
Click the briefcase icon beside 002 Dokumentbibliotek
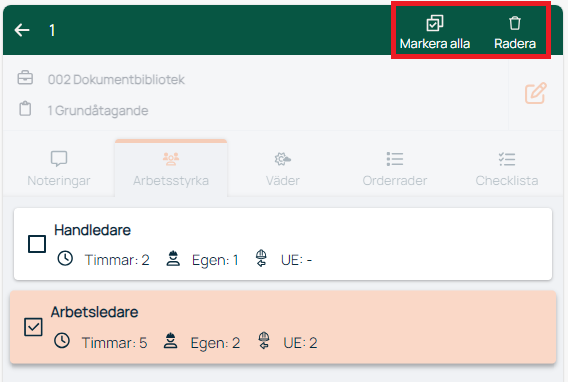pos(25,78)
